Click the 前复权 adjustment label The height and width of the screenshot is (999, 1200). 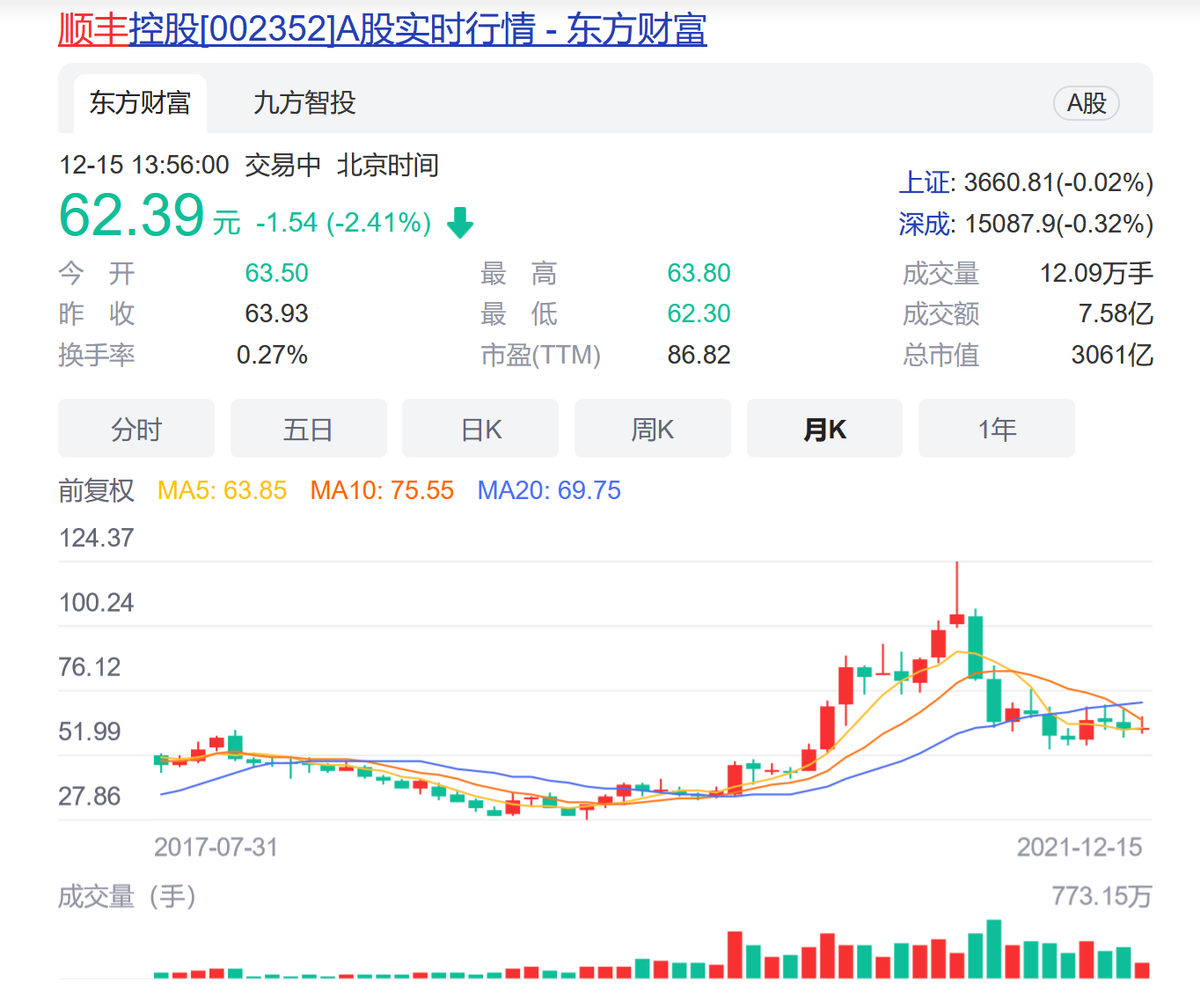96,490
